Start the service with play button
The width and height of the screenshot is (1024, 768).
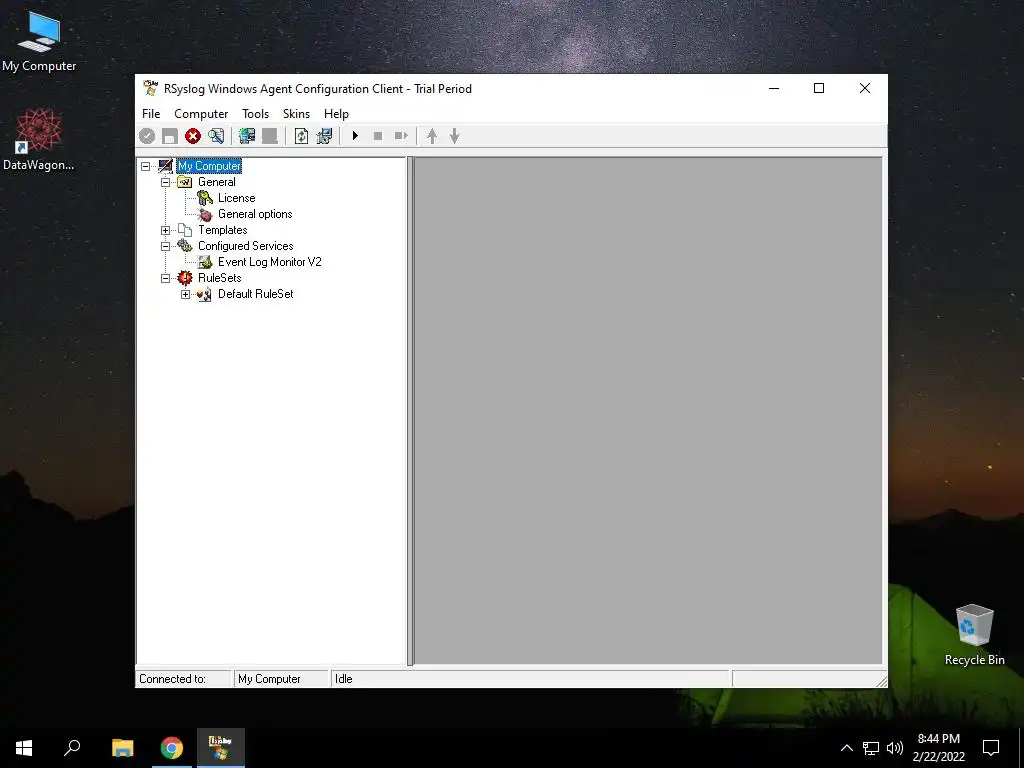355,136
